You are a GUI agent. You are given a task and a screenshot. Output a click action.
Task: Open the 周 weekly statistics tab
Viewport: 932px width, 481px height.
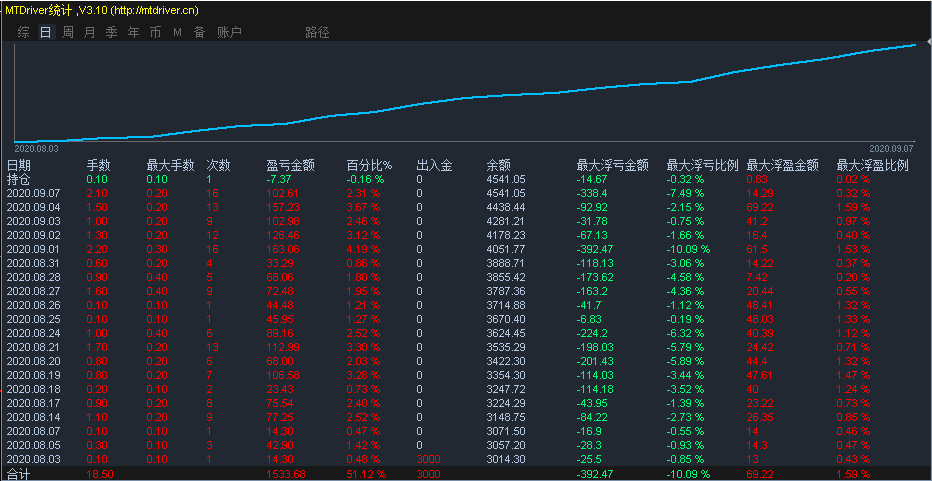68,32
